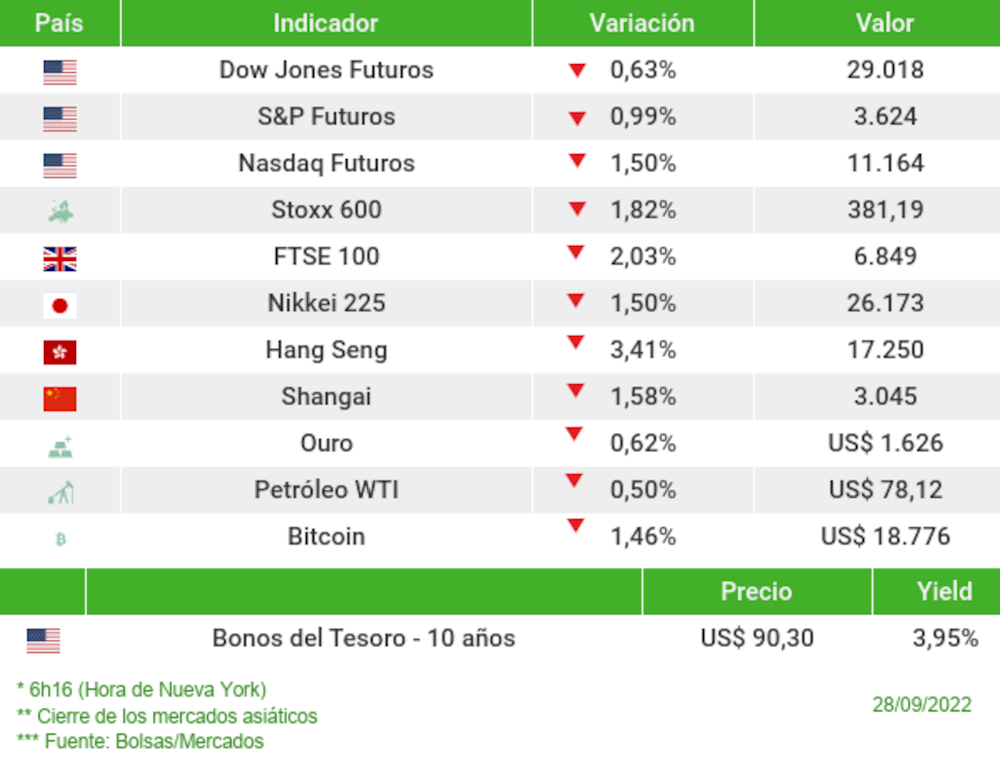This screenshot has height=775, width=1000.
Task: Open the Nasdaq Futuros indicator name
Action: coord(326,163)
